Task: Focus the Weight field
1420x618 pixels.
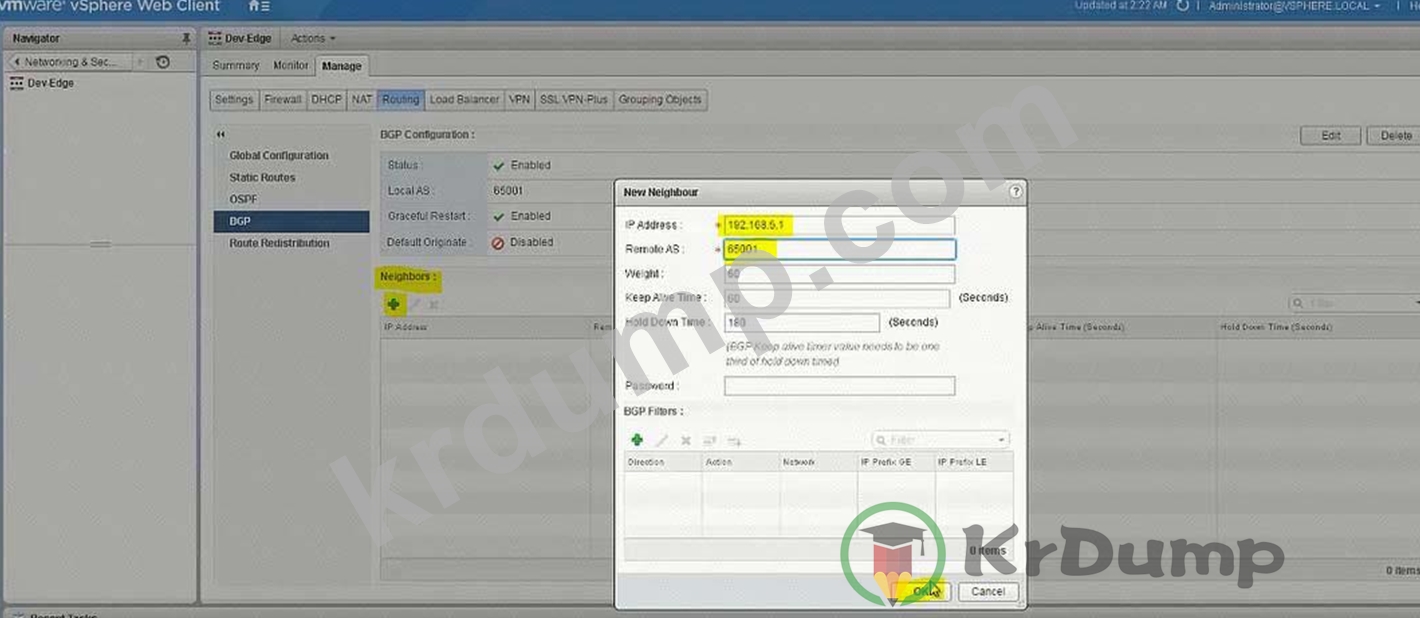Action: 839,273
